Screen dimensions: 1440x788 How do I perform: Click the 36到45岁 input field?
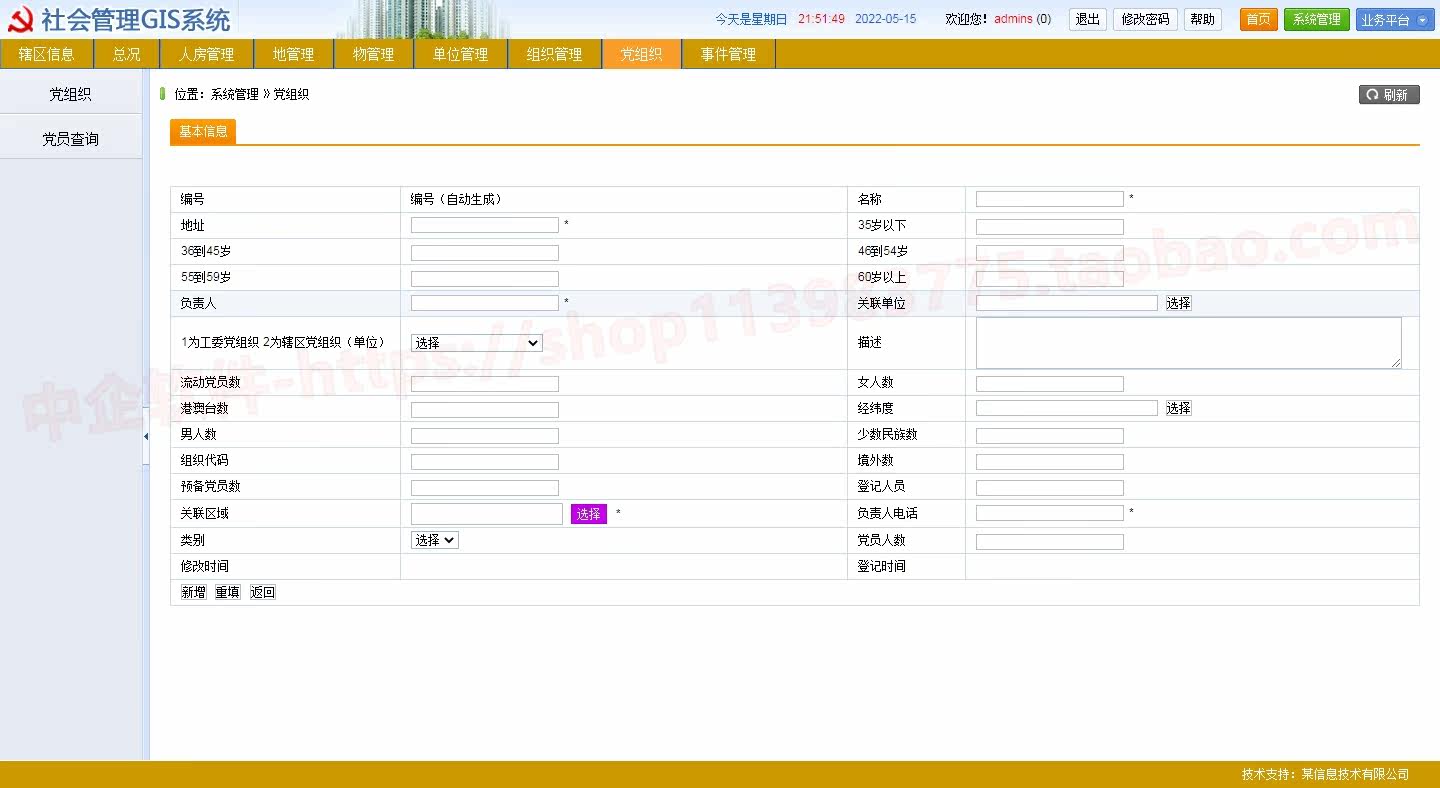[485, 253]
